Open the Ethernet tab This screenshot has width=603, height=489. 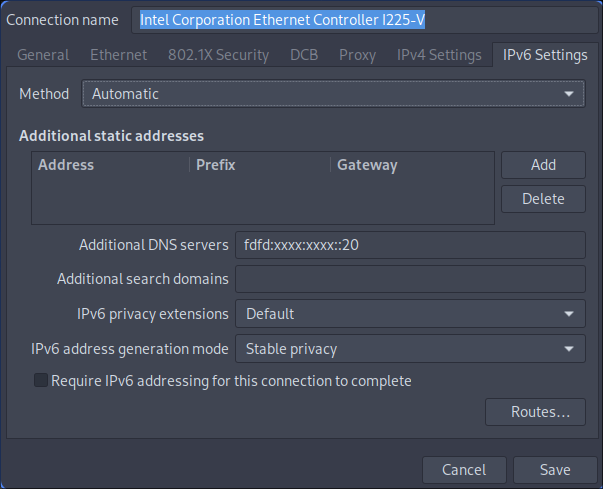(x=118, y=55)
